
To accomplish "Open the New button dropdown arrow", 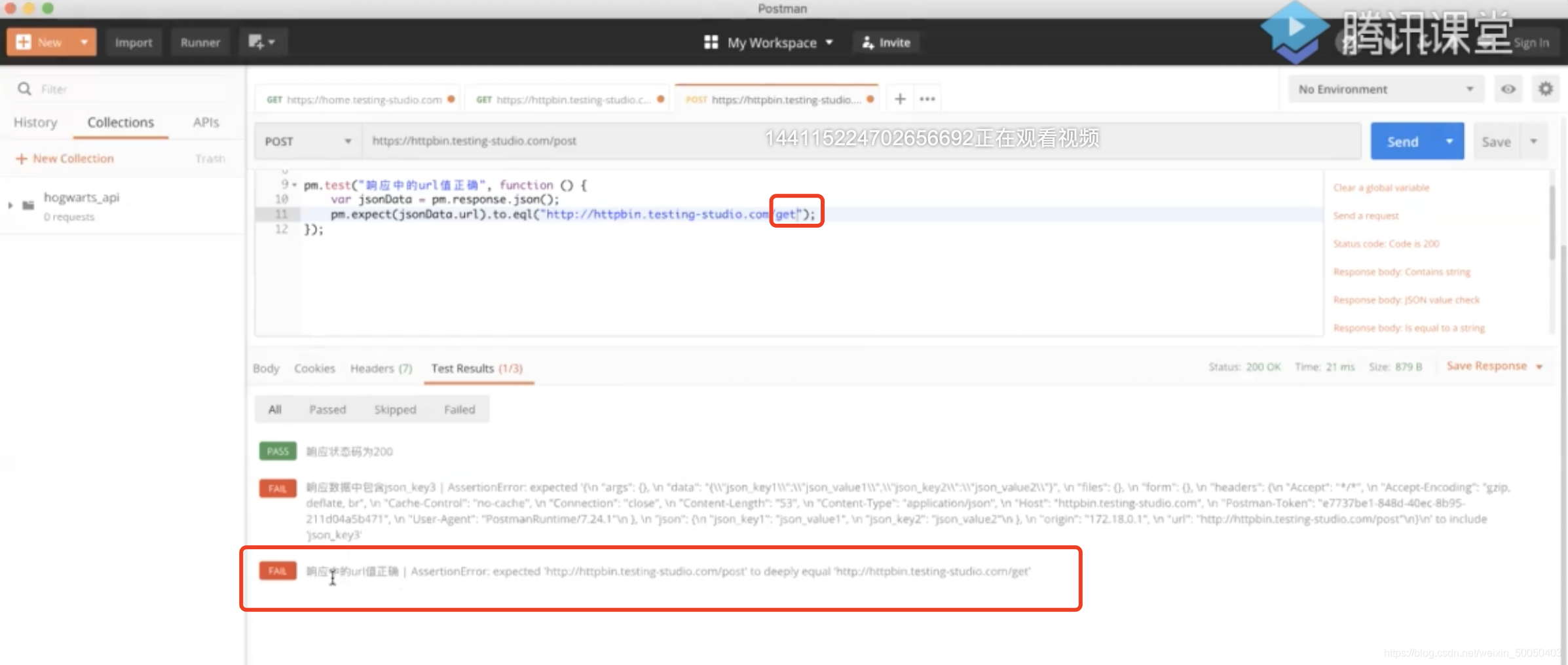I will pos(84,42).
